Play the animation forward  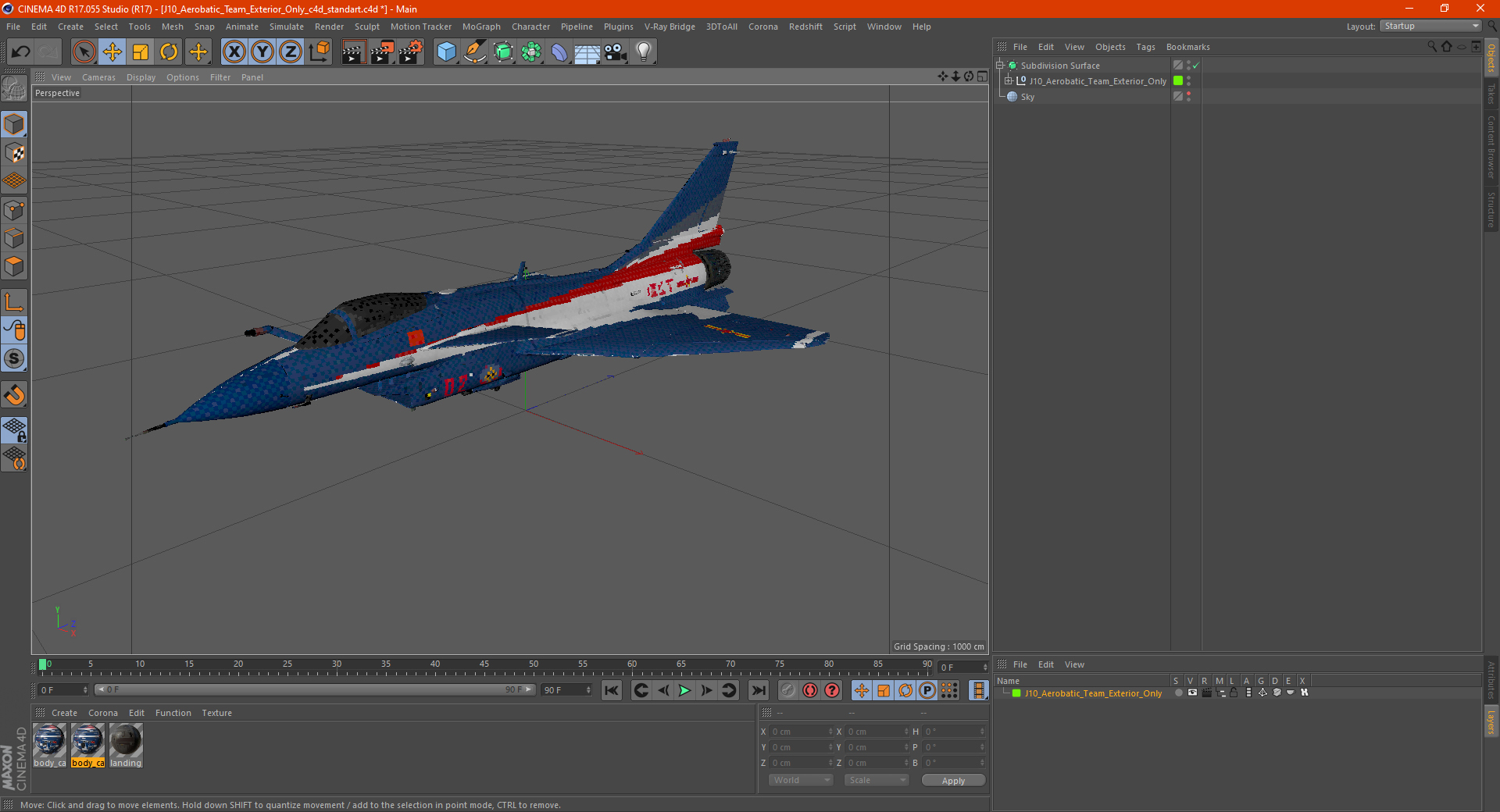tap(684, 690)
